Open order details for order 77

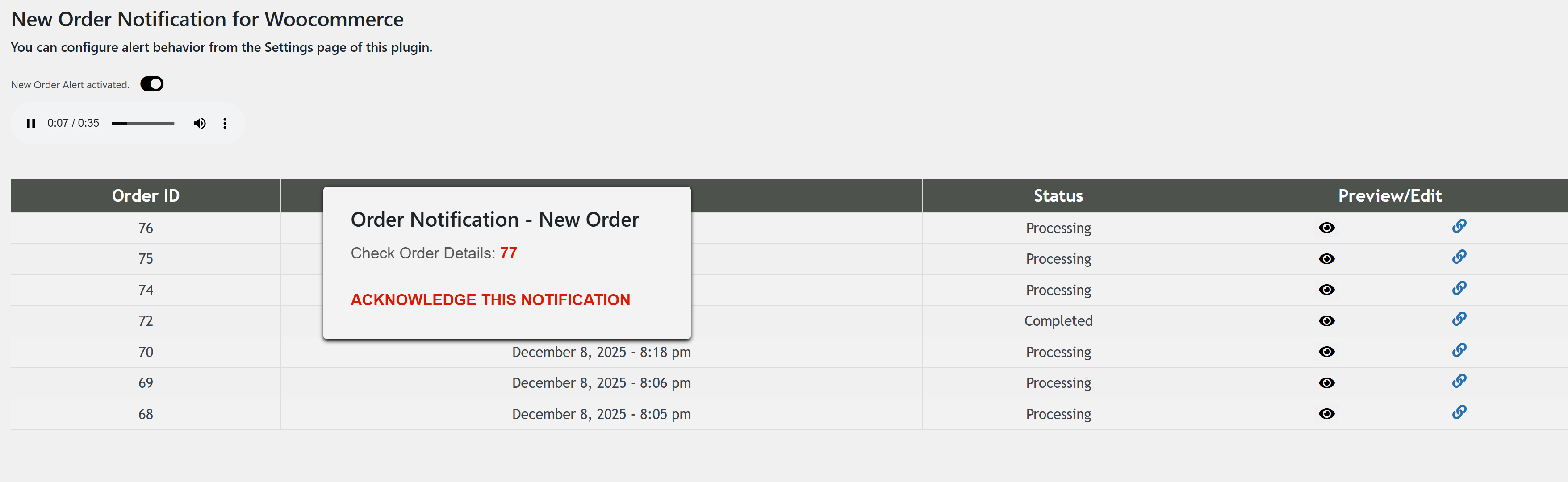(508, 253)
